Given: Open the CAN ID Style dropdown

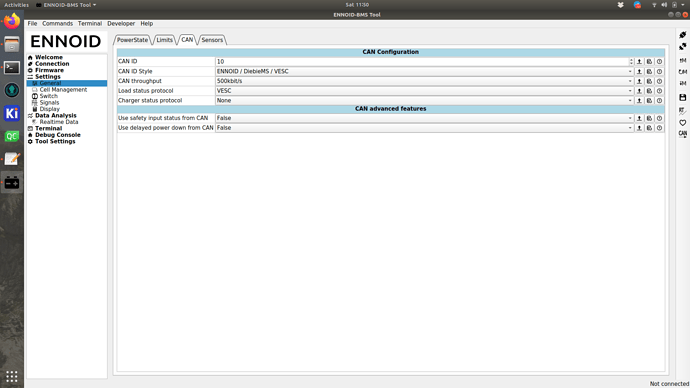Looking at the screenshot, I should [425, 71].
